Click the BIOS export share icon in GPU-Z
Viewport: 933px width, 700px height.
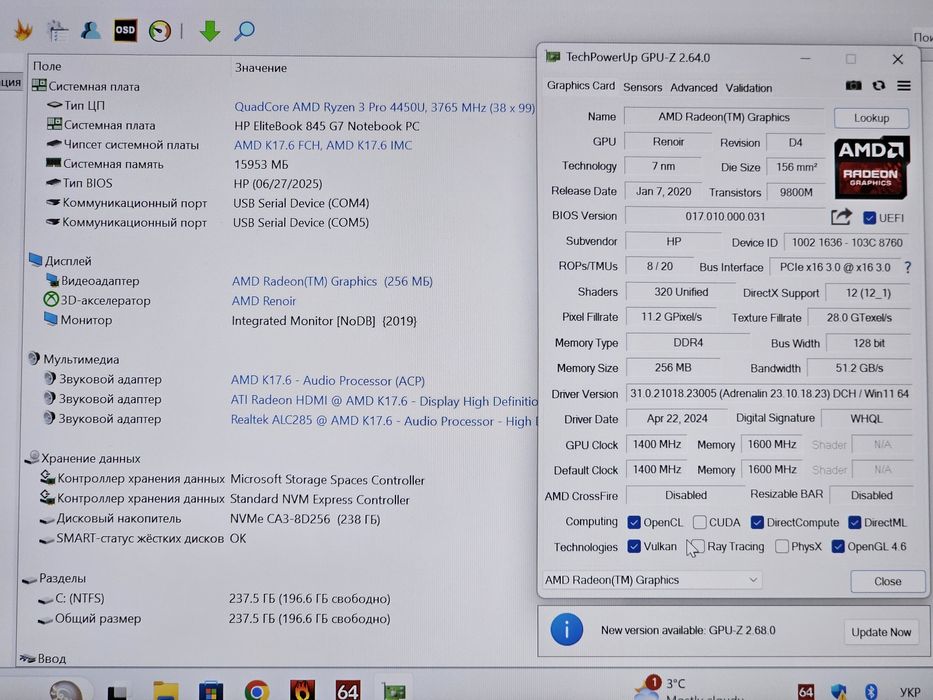(841, 217)
